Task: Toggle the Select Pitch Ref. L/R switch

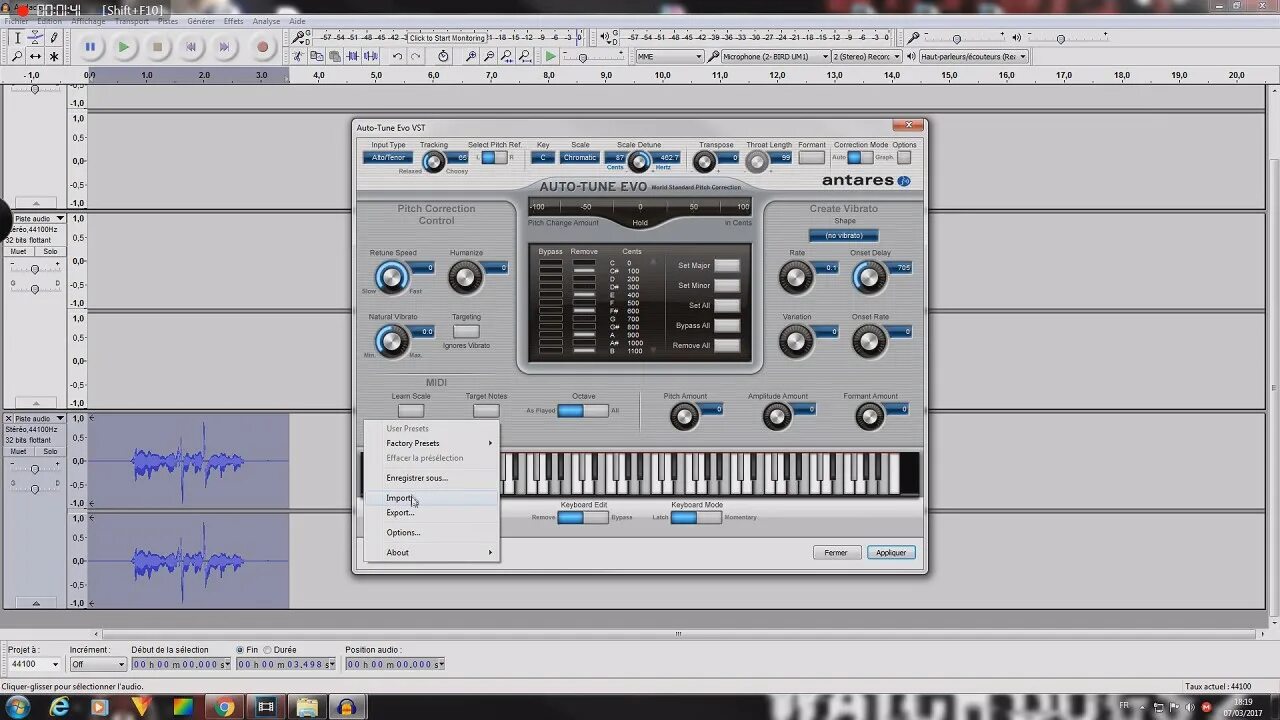Action: point(494,158)
